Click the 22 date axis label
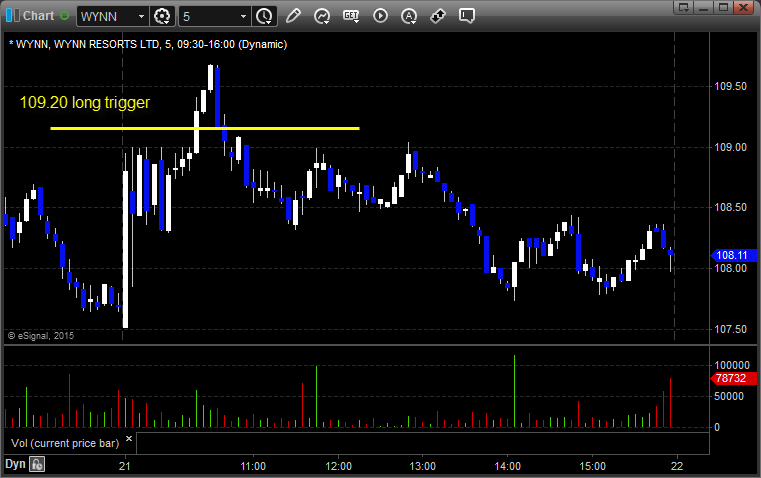This screenshot has height=478, width=761. click(677, 466)
